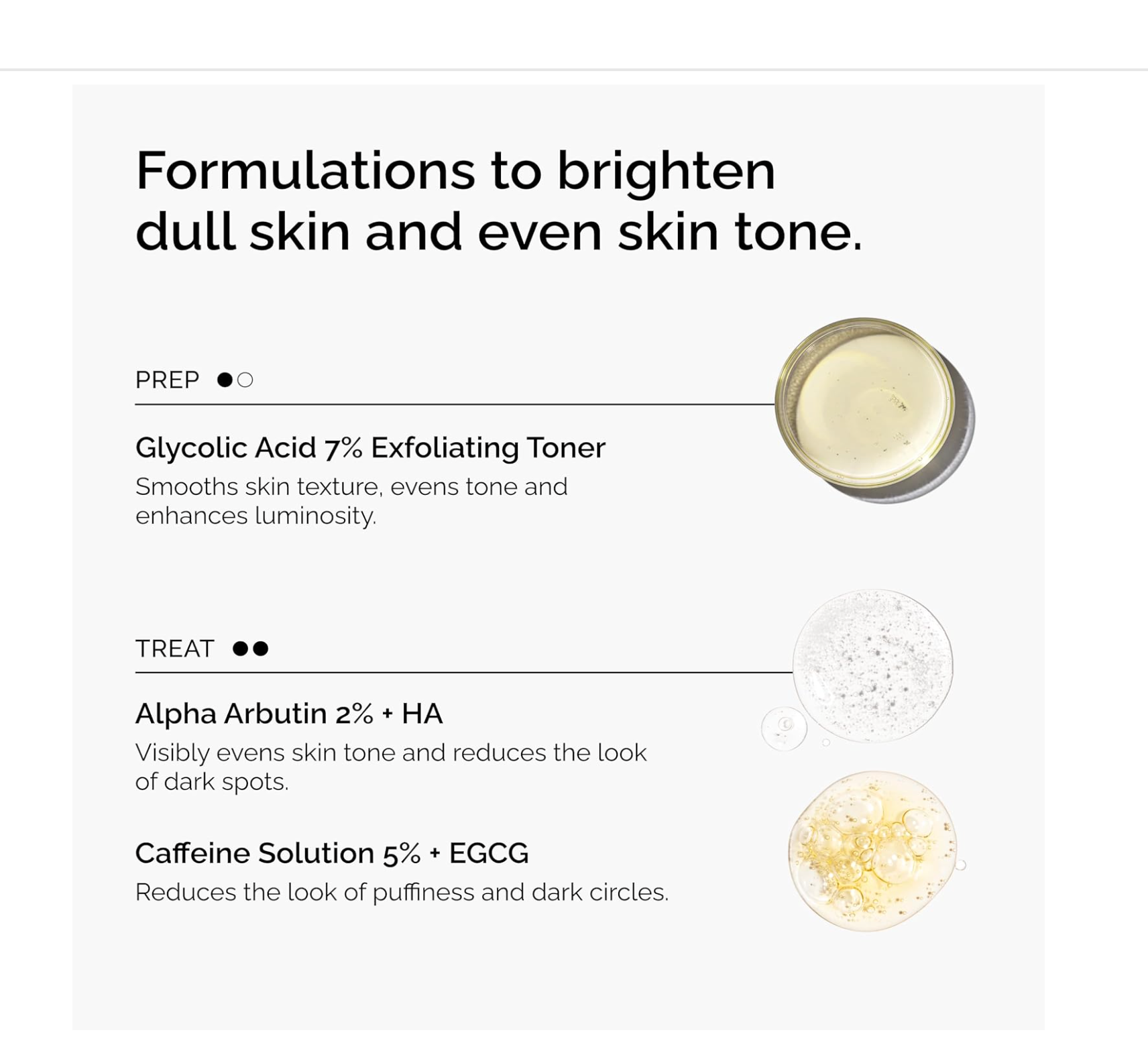The image size is (1148, 1053).
Task: Click the second filled dot beside TREAT
Action: tap(261, 649)
